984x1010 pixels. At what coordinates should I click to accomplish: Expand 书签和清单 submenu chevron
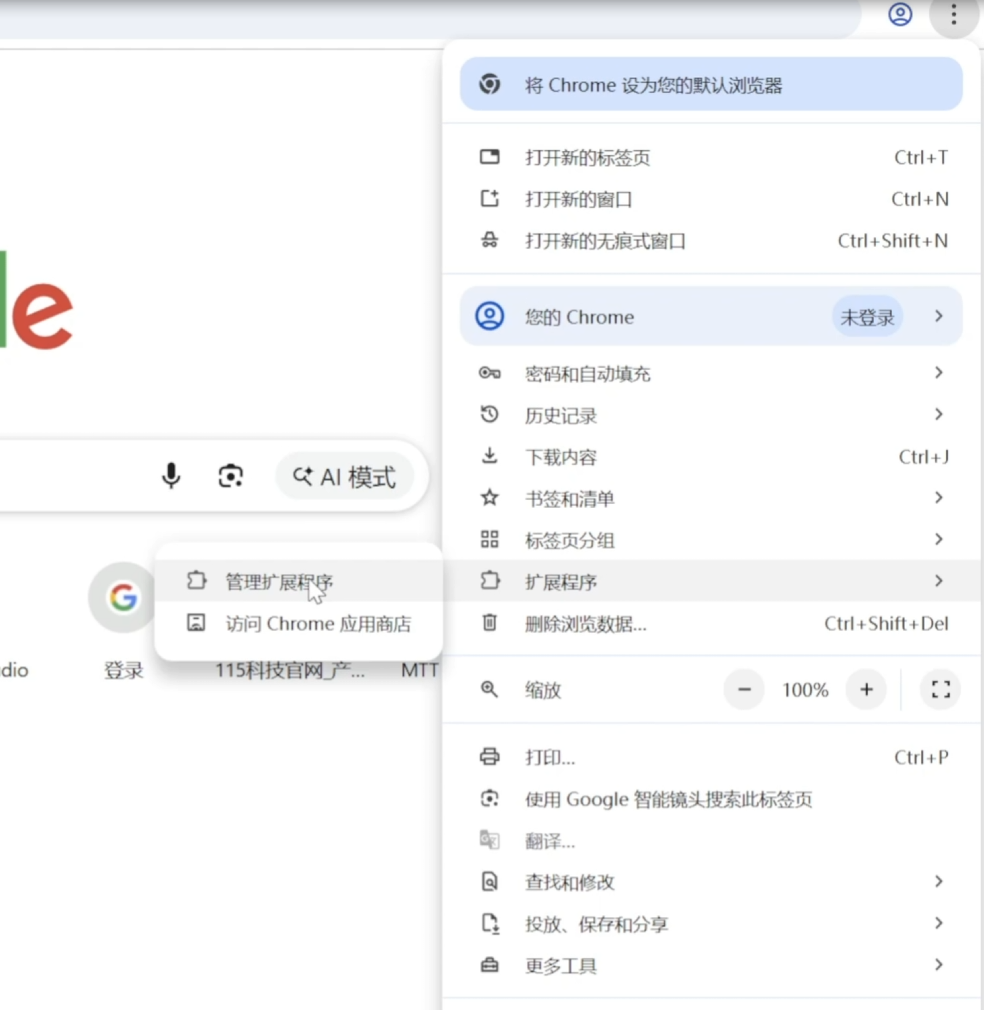coord(939,498)
